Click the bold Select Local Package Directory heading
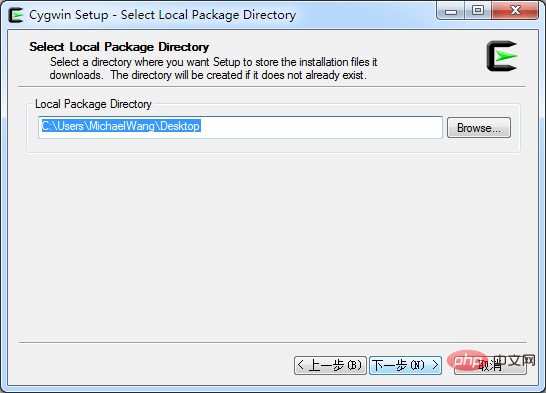Image resolution: width=546 pixels, height=393 pixels. (x=119, y=47)
